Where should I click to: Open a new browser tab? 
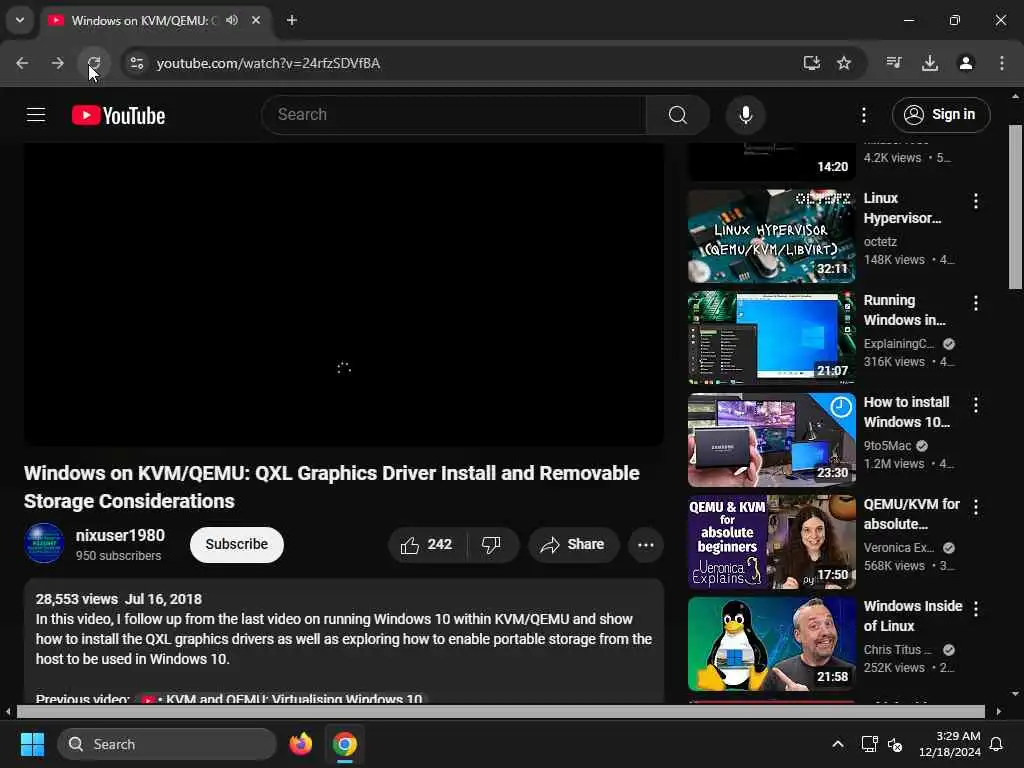coord(292,20)
